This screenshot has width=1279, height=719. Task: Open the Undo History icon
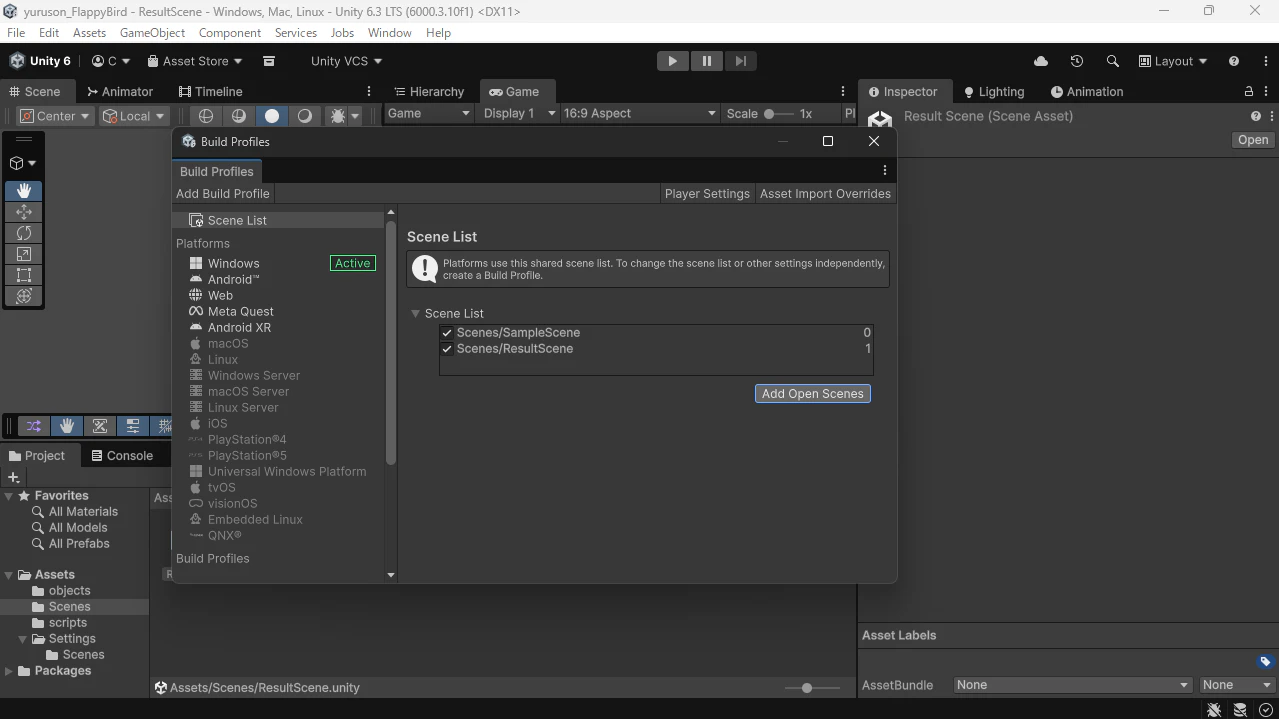point(1077,61)
